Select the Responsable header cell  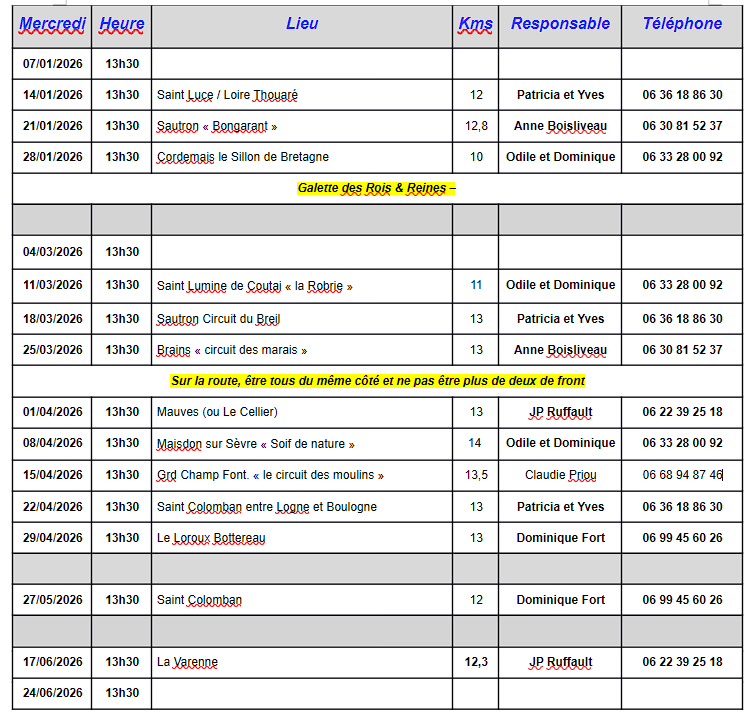(x=560, y=24)
